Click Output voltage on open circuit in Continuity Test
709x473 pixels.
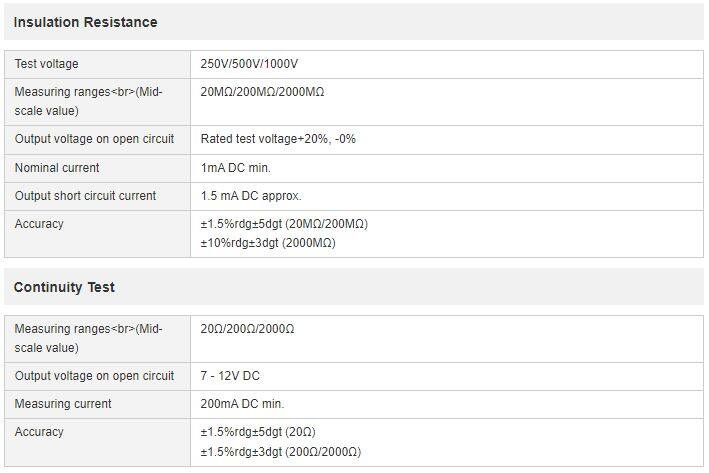(x=94, y=376)
